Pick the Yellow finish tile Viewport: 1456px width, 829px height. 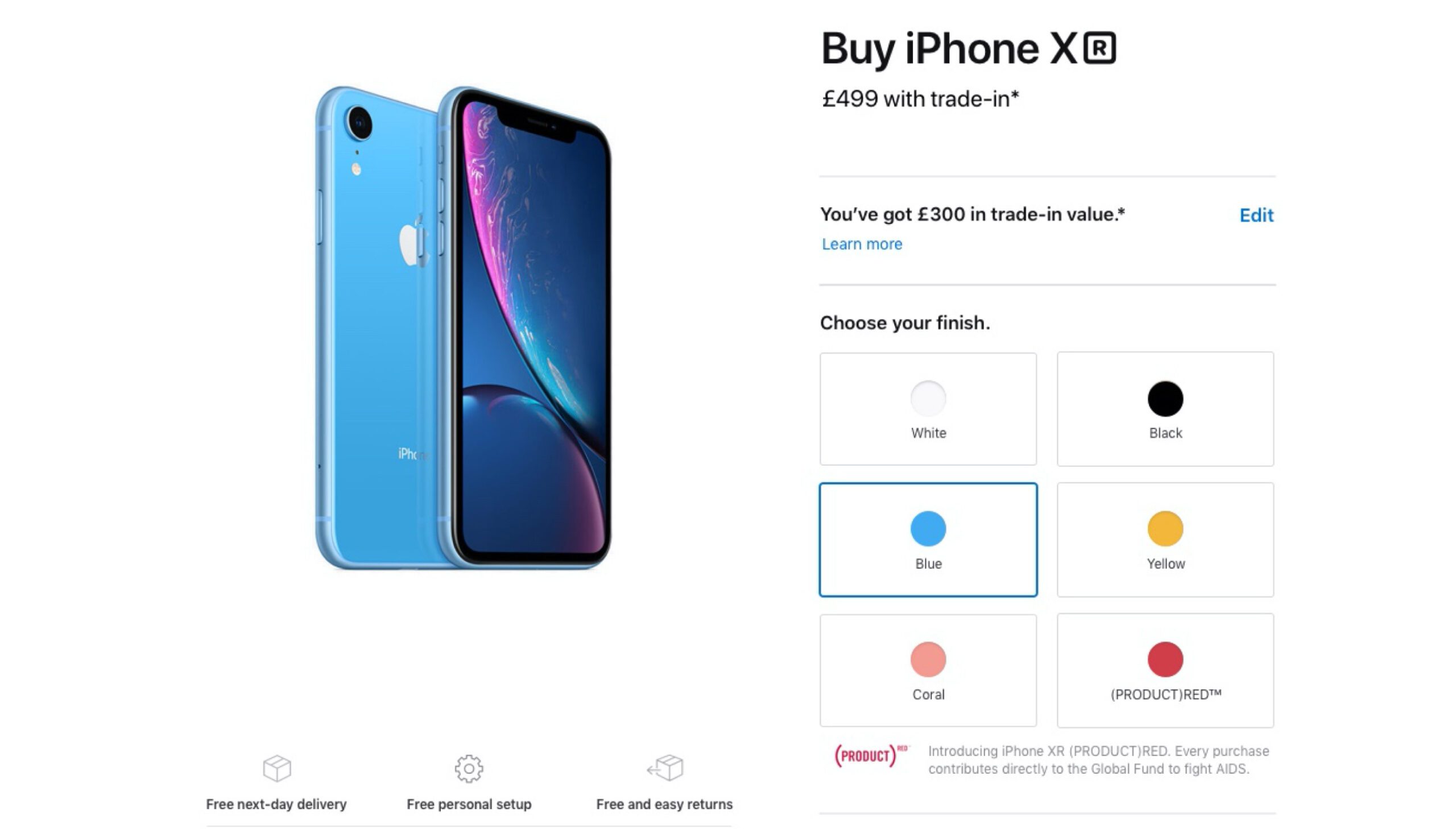click(x=1165, y=540)
